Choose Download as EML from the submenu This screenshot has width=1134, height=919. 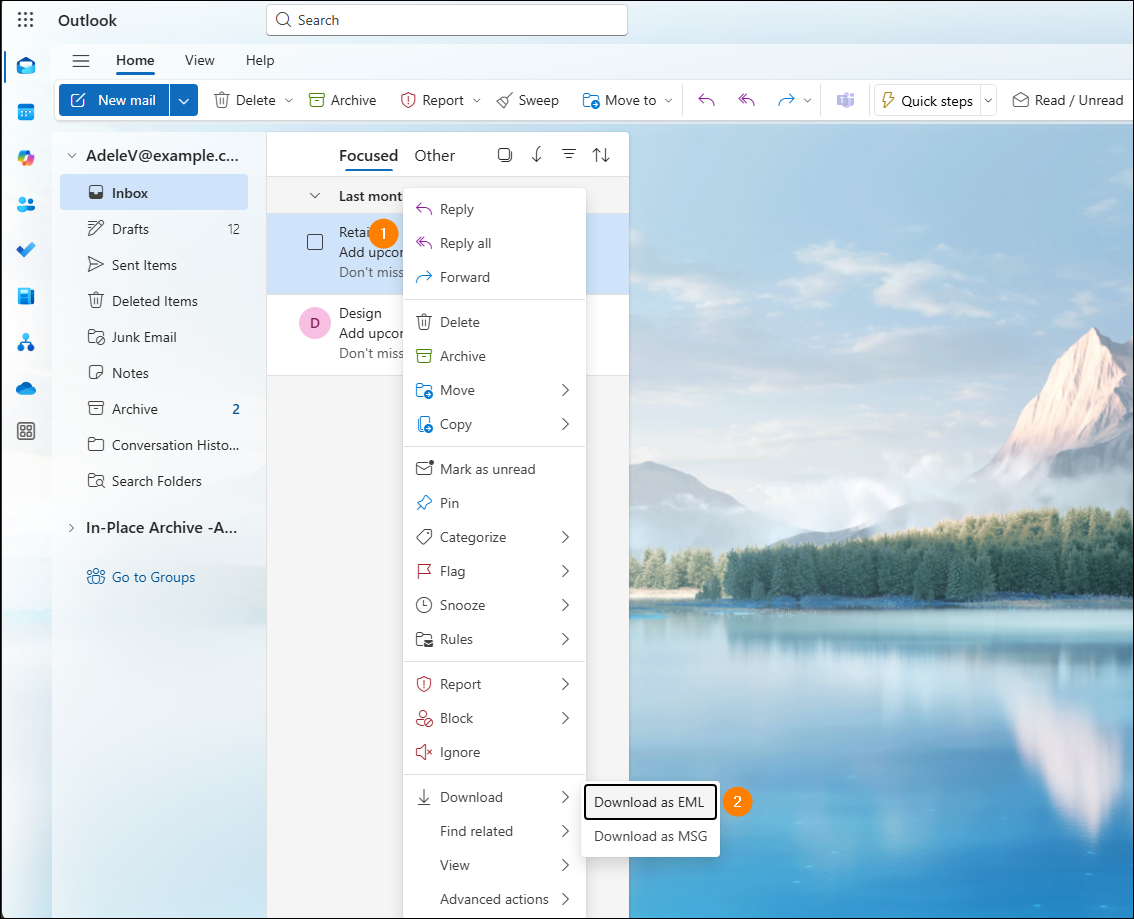point(649,801)
